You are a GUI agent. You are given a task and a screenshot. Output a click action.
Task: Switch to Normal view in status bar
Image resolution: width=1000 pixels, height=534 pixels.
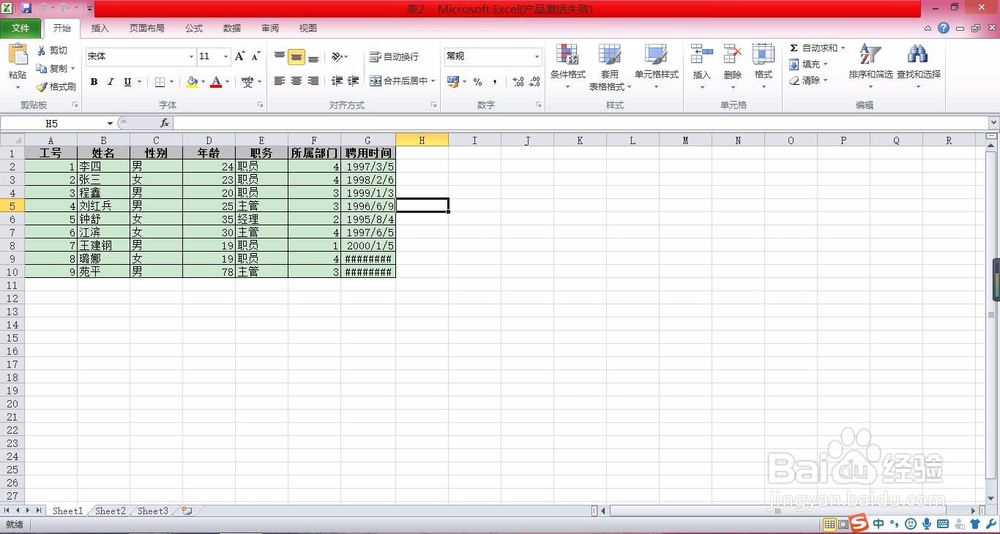point(830,524)
